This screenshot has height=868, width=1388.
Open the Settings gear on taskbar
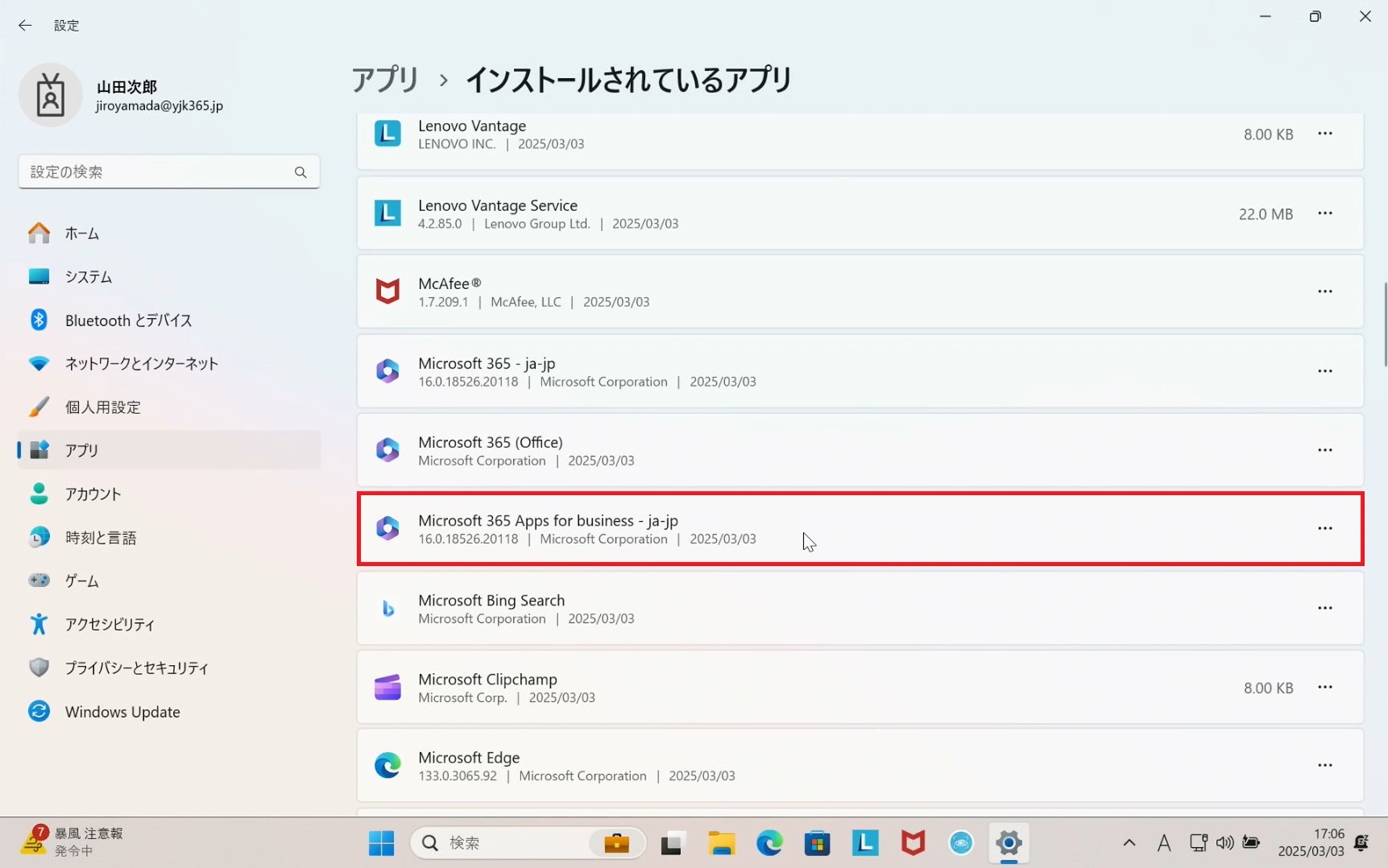[1008, 843]
